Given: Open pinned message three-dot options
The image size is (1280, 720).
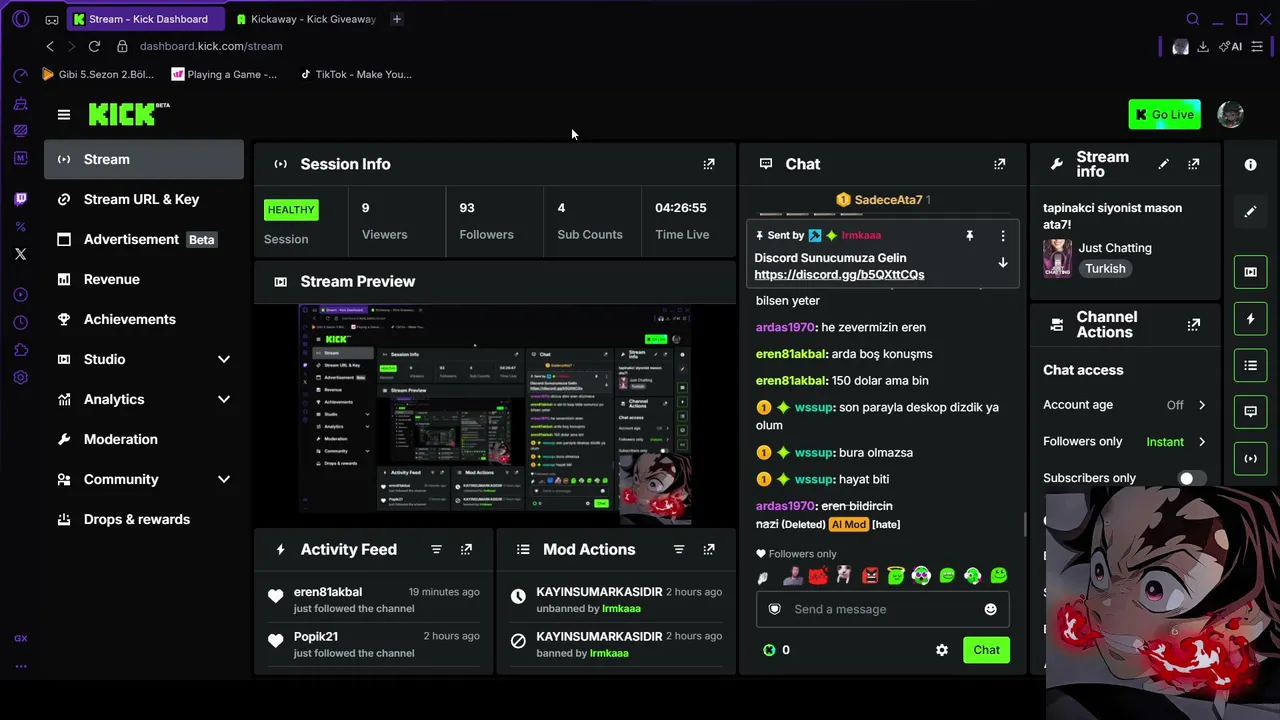Looking at the screenshot, I should [x=1003, y=236].
